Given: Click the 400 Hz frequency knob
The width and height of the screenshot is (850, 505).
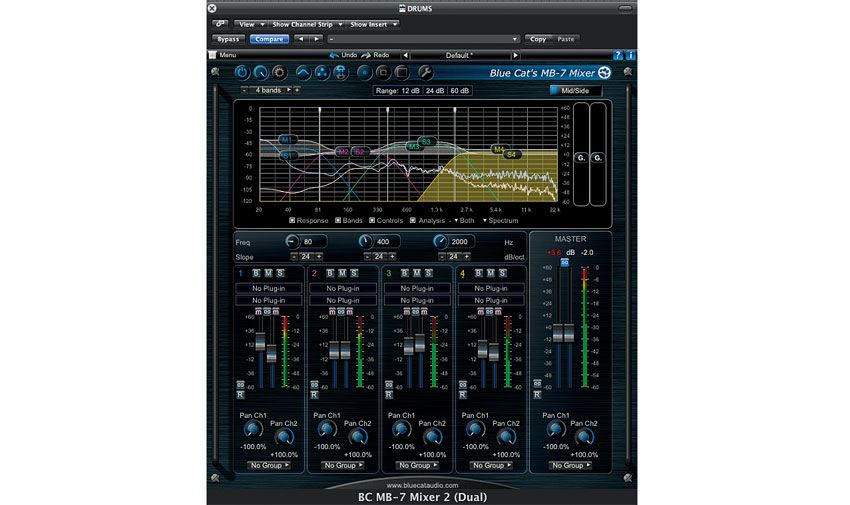Looking at the screenshot, I should 365,242.
